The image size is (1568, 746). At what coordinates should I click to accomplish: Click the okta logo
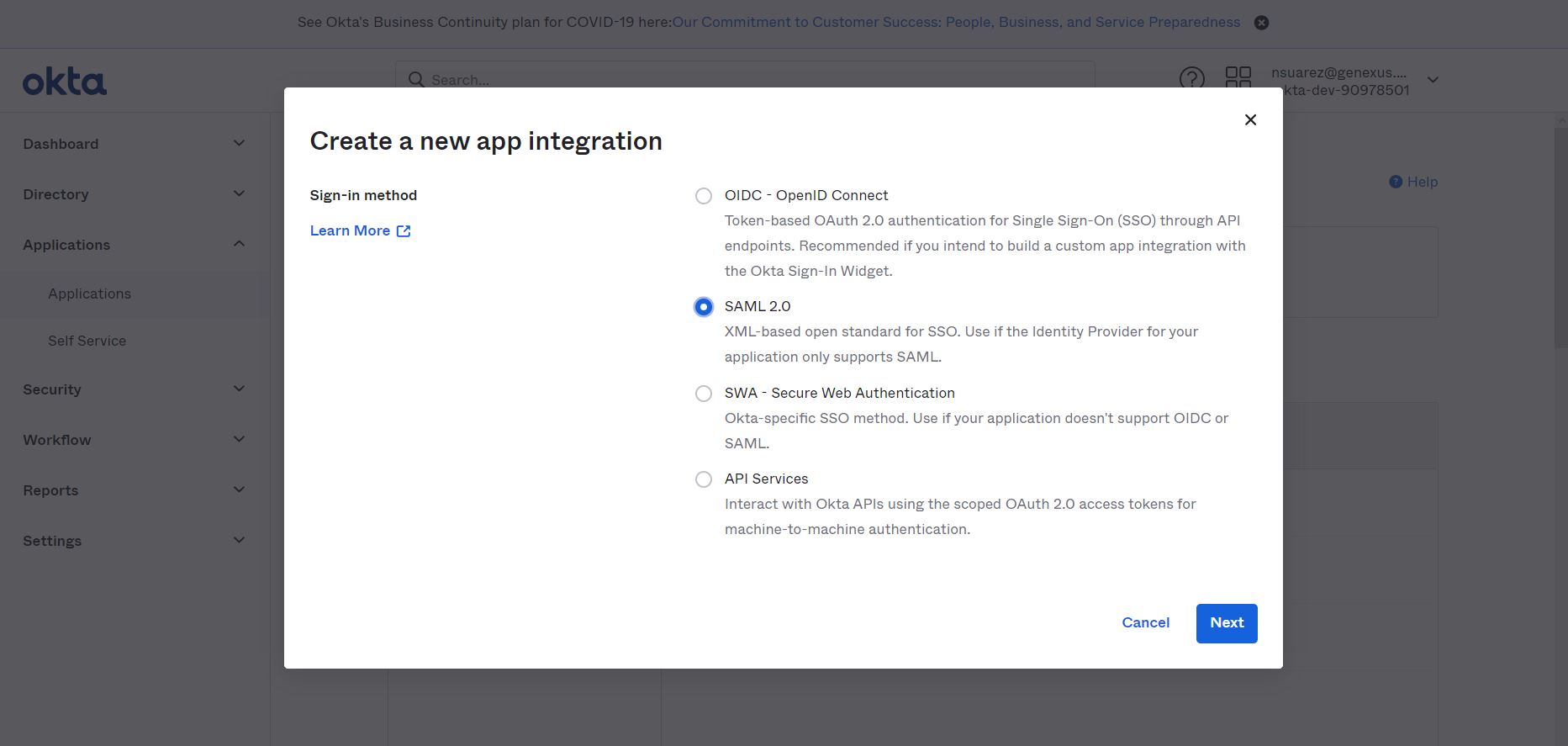point(65,82)
